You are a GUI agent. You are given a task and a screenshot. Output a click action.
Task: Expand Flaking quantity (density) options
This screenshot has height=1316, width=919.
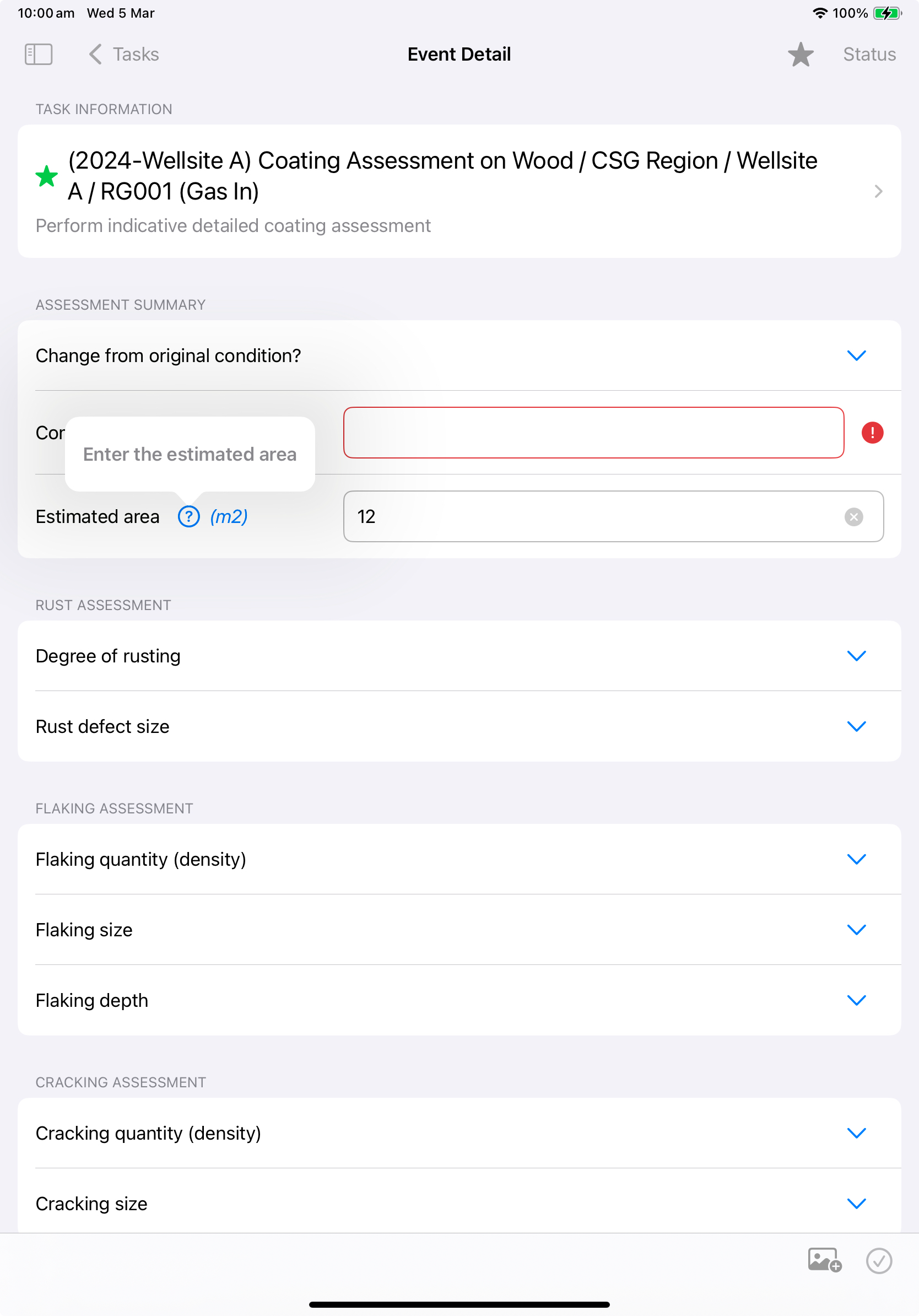tap(459, 859)
